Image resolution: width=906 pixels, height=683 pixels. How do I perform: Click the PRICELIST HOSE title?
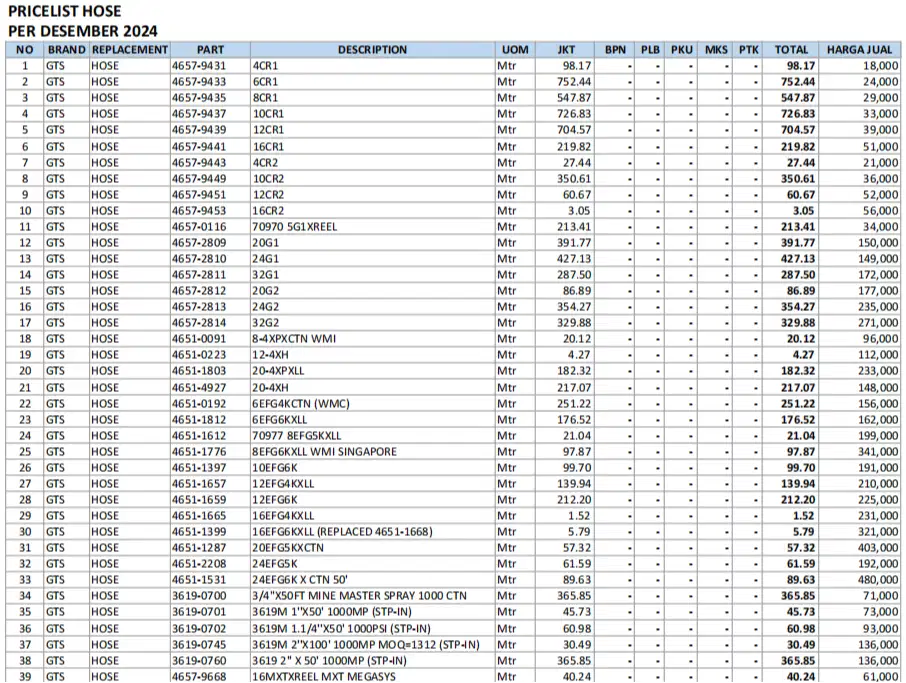[65, 12]
